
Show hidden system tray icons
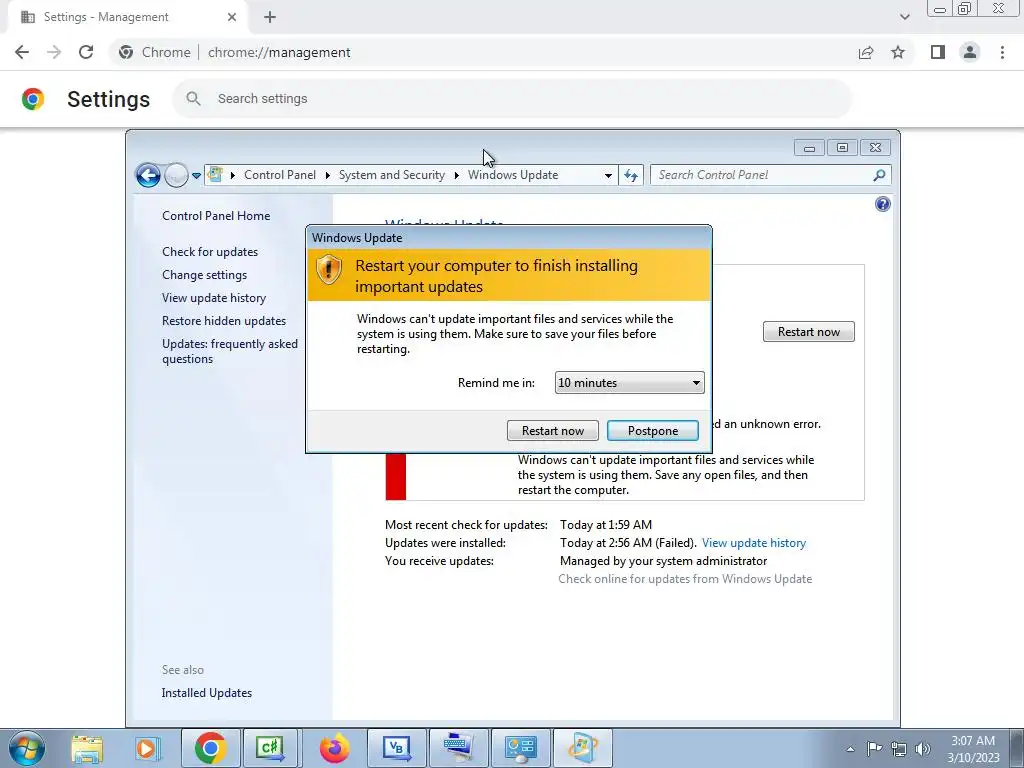(x=850, y=749)
